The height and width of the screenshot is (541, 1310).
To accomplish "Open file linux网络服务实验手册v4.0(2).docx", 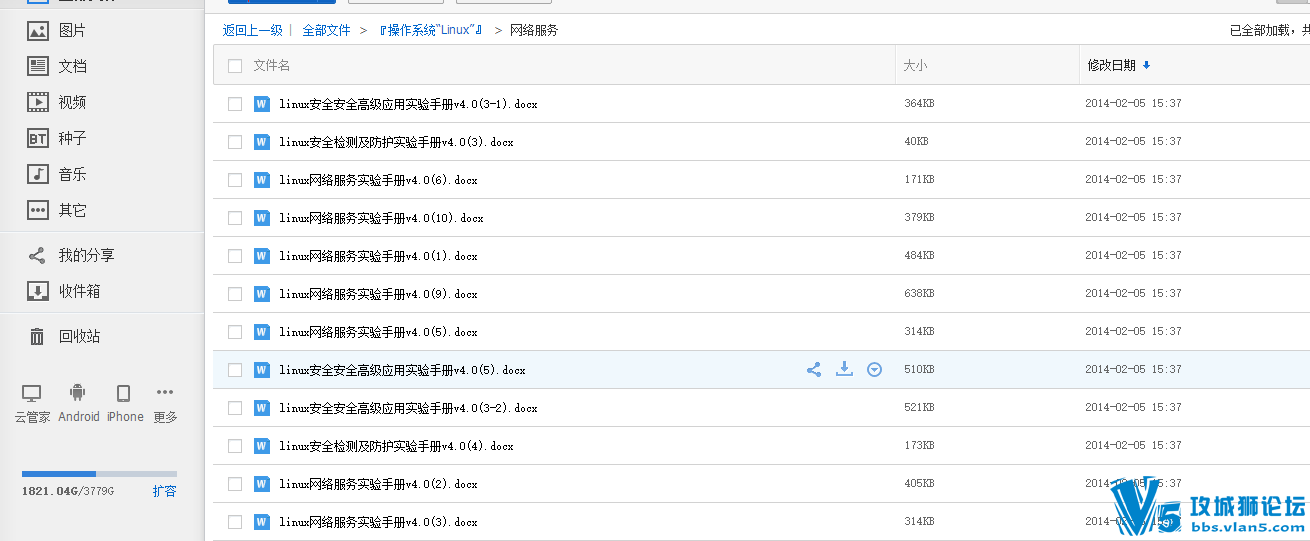I will pos(378,484).
